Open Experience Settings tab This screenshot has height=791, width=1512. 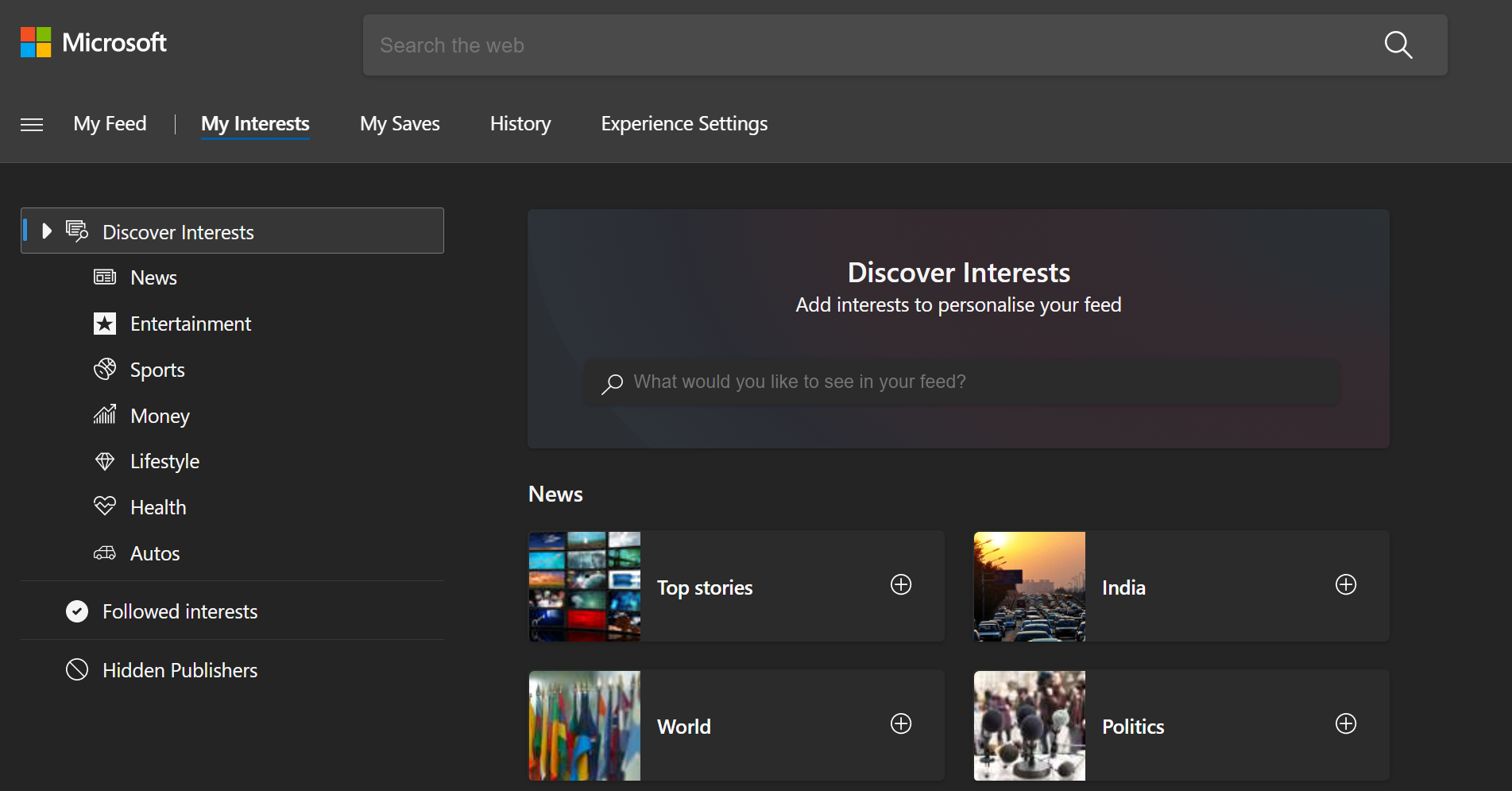[x=684, y=124]
